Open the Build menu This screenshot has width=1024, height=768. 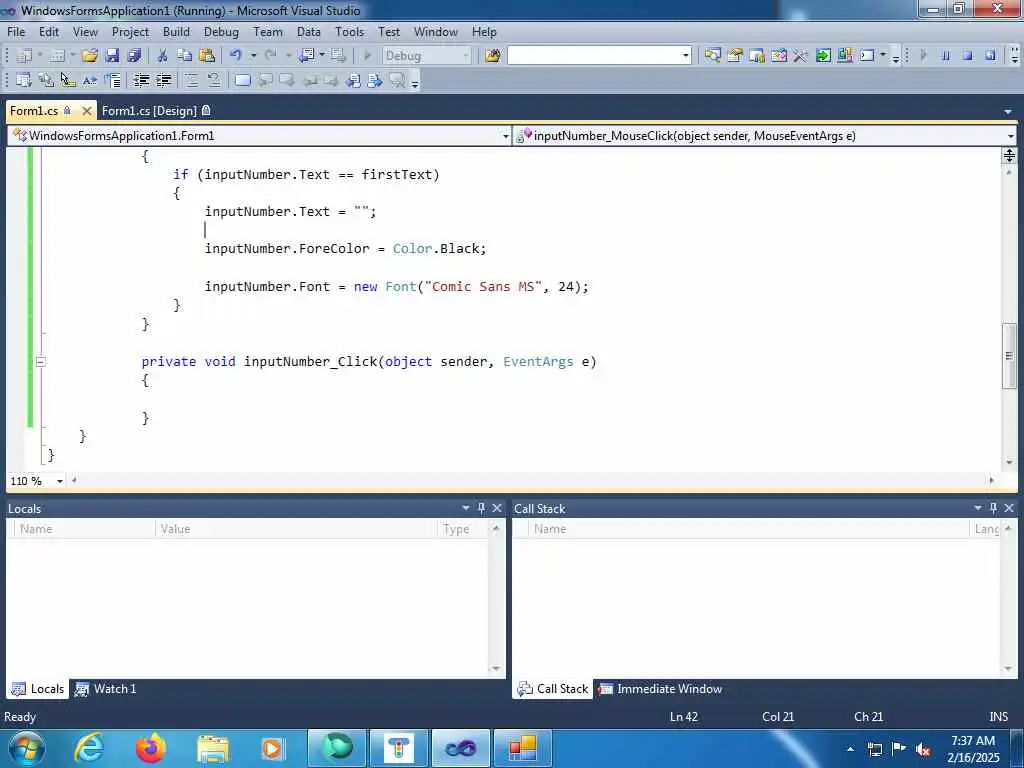click(176, 31)
